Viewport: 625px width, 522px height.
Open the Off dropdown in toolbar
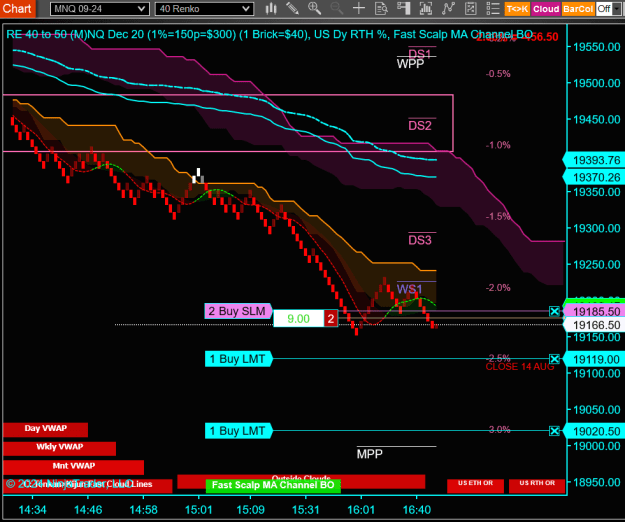point(608,9)
